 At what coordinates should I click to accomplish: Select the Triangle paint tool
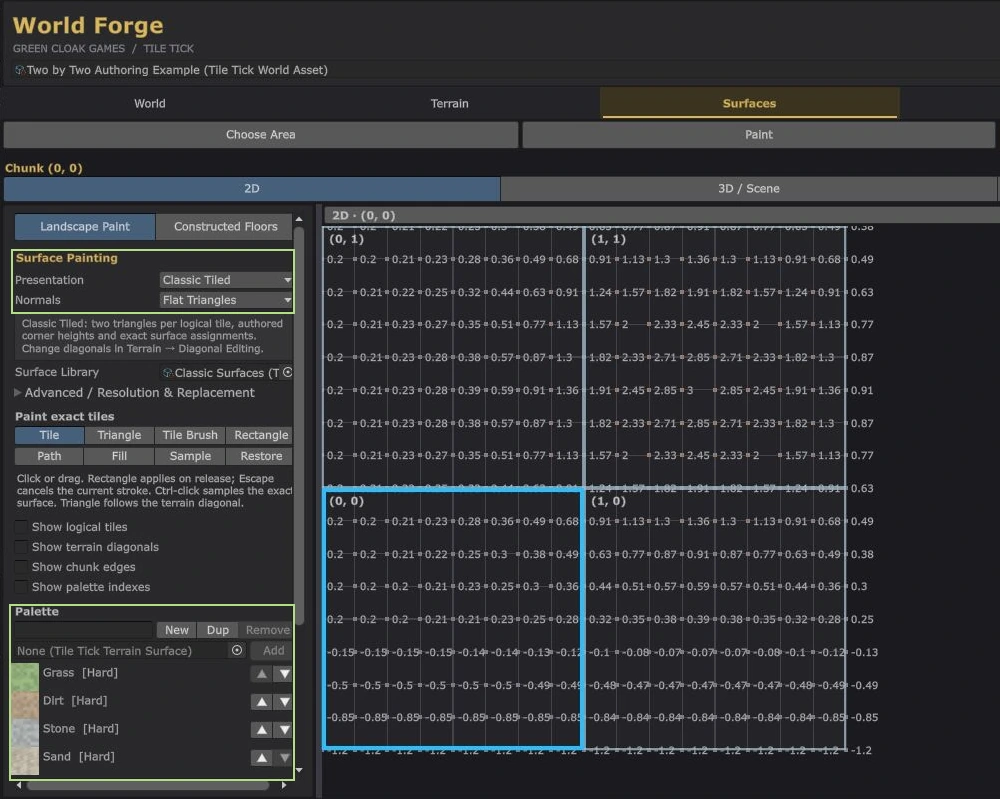coord(119,435)
